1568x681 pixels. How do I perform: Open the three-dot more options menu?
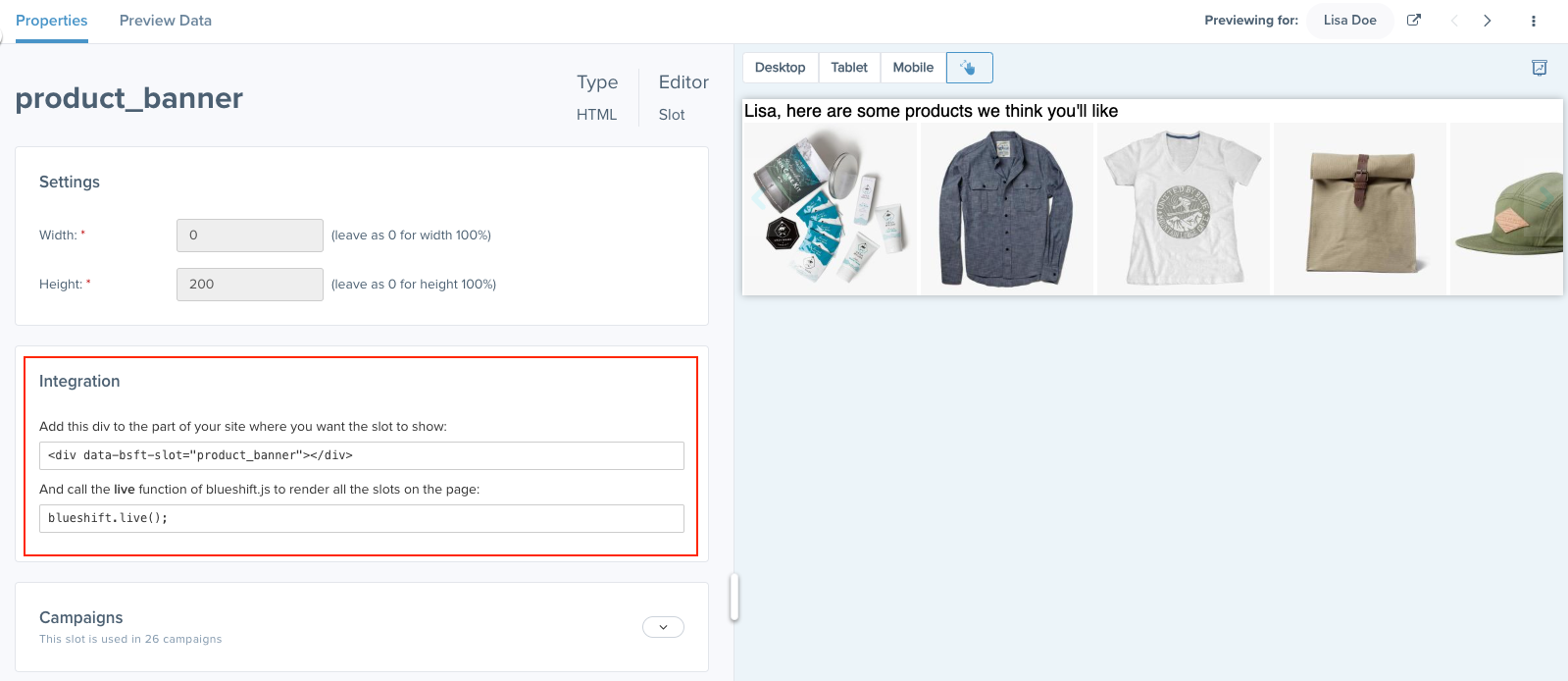click(1534, 21)
